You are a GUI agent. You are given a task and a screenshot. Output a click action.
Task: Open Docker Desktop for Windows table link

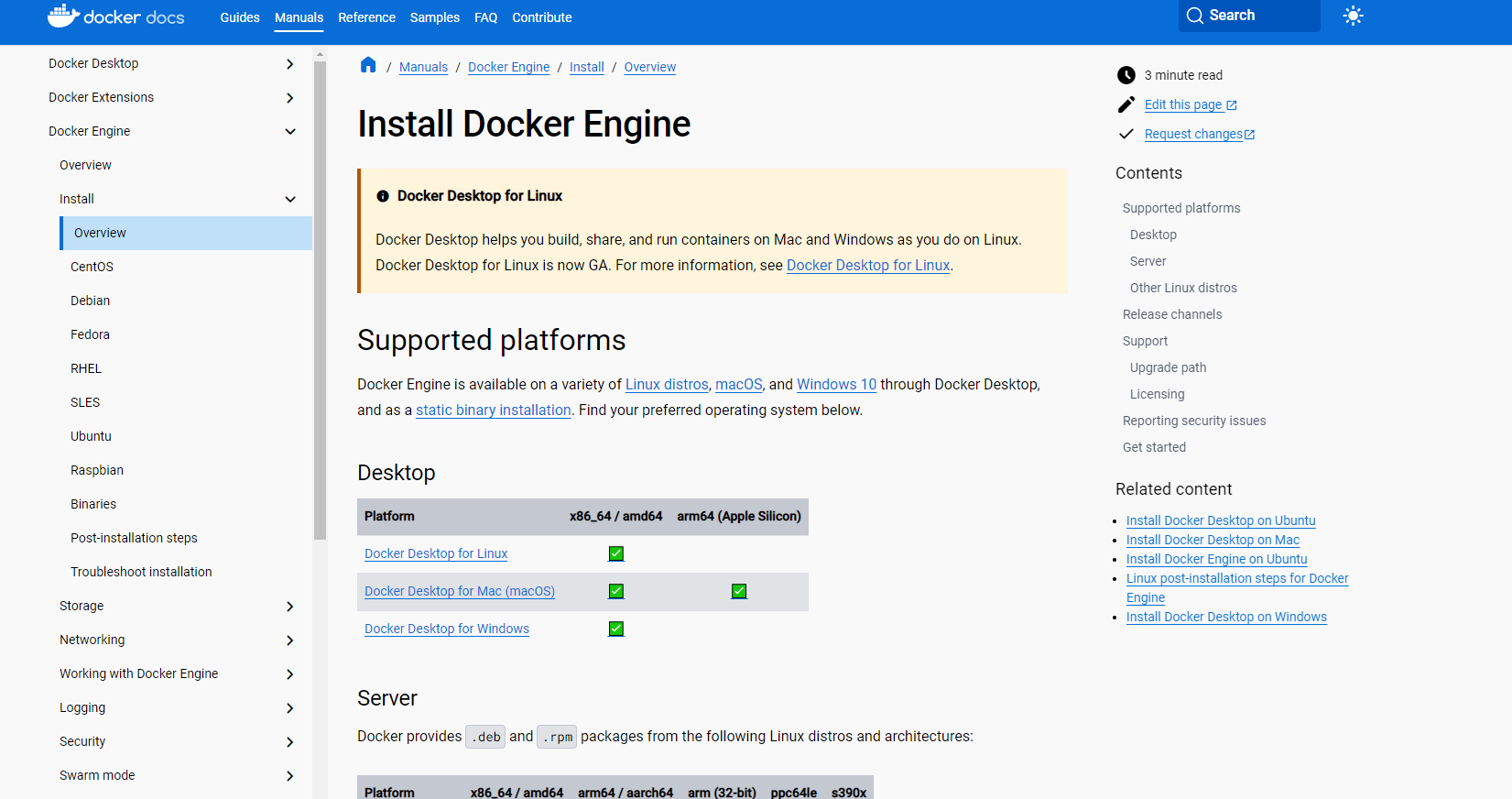click(447, 629)
